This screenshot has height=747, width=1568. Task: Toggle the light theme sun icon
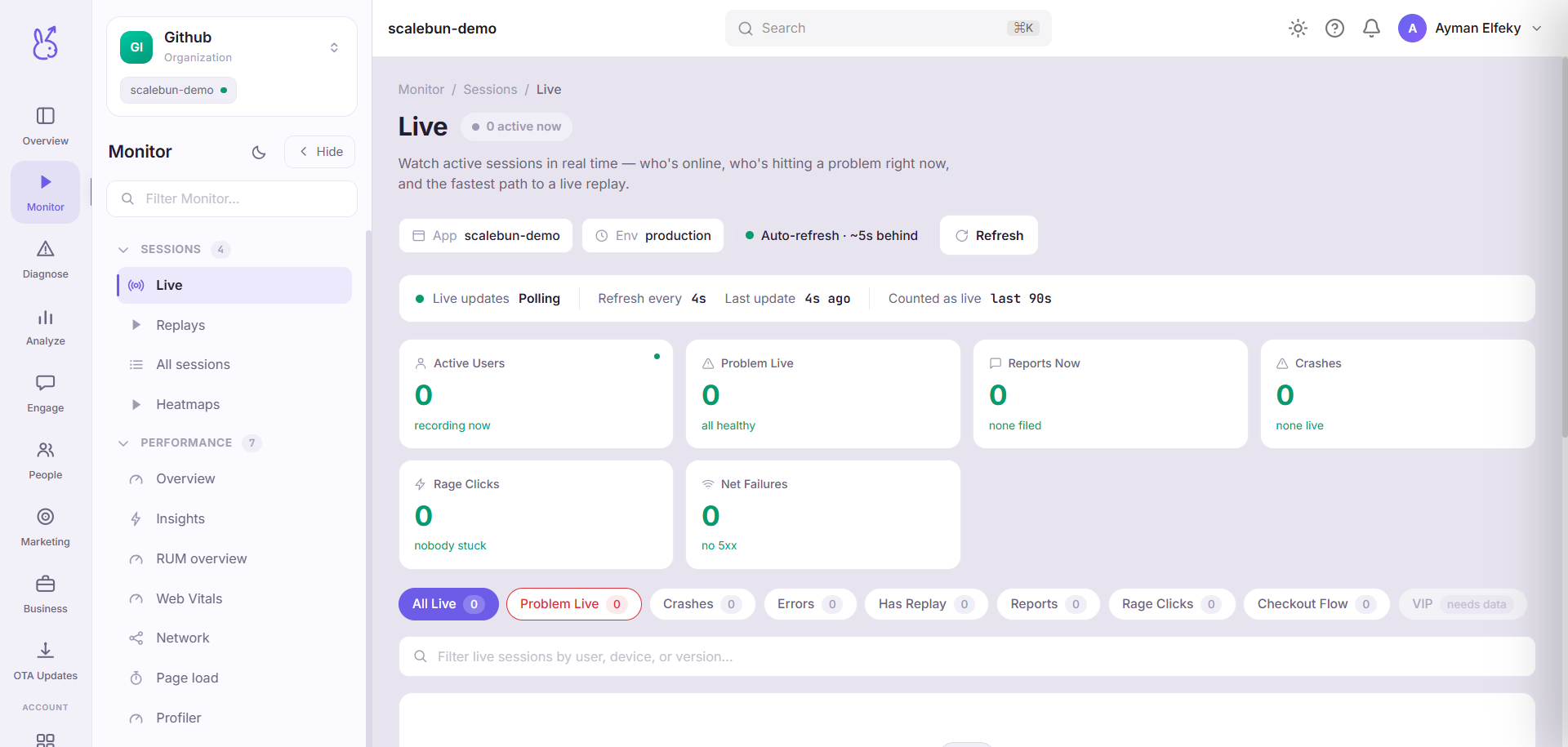[x=1298, y=29]
